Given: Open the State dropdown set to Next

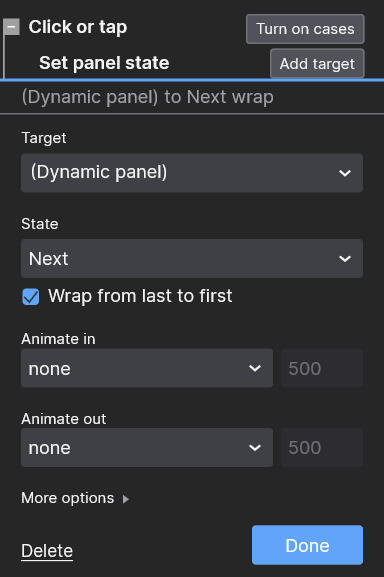Looking at the screenshot, I should pyautogui.click(x=192, y=258).
